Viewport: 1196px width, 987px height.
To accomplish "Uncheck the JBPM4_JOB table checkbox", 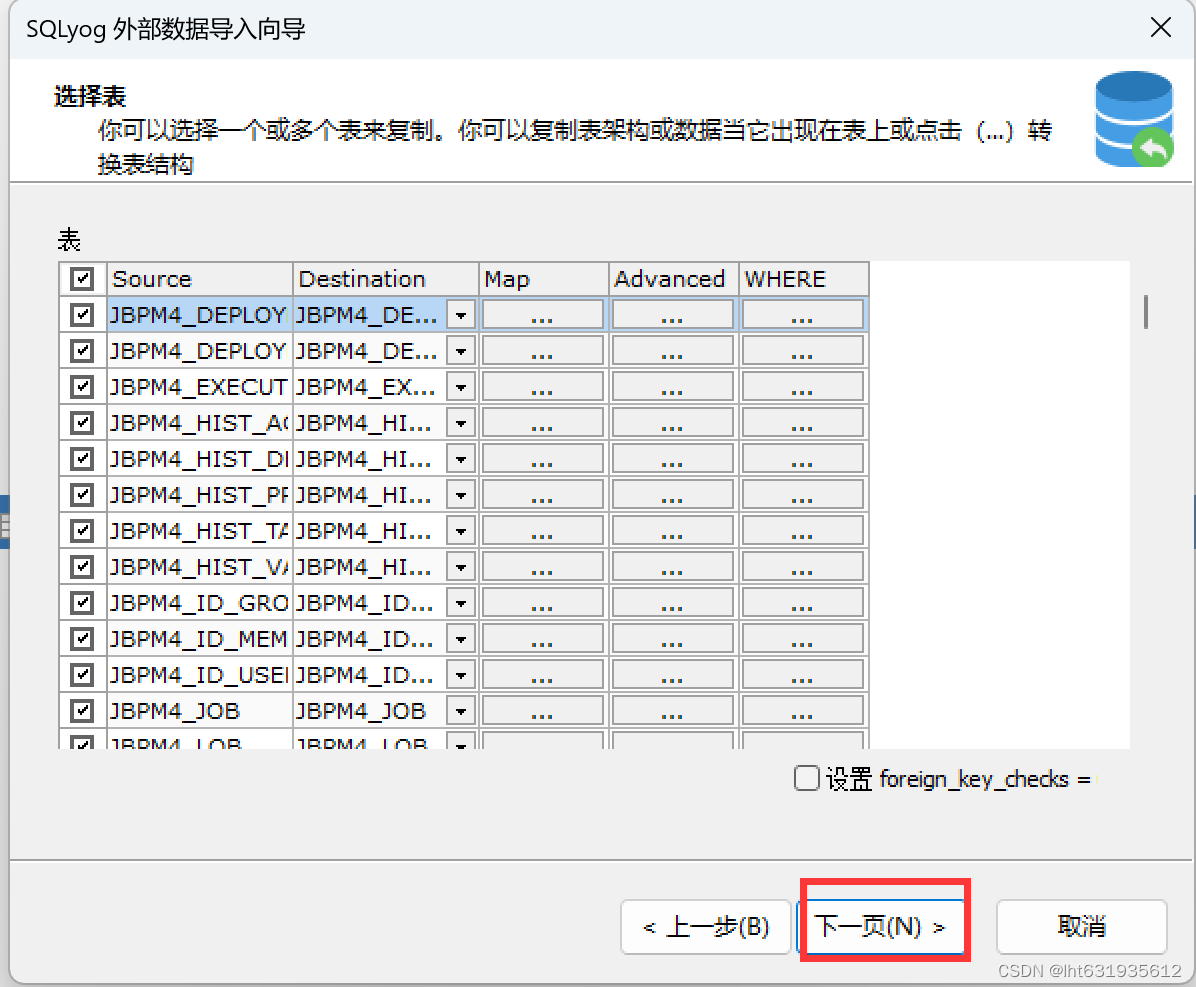I will point(83,710).
